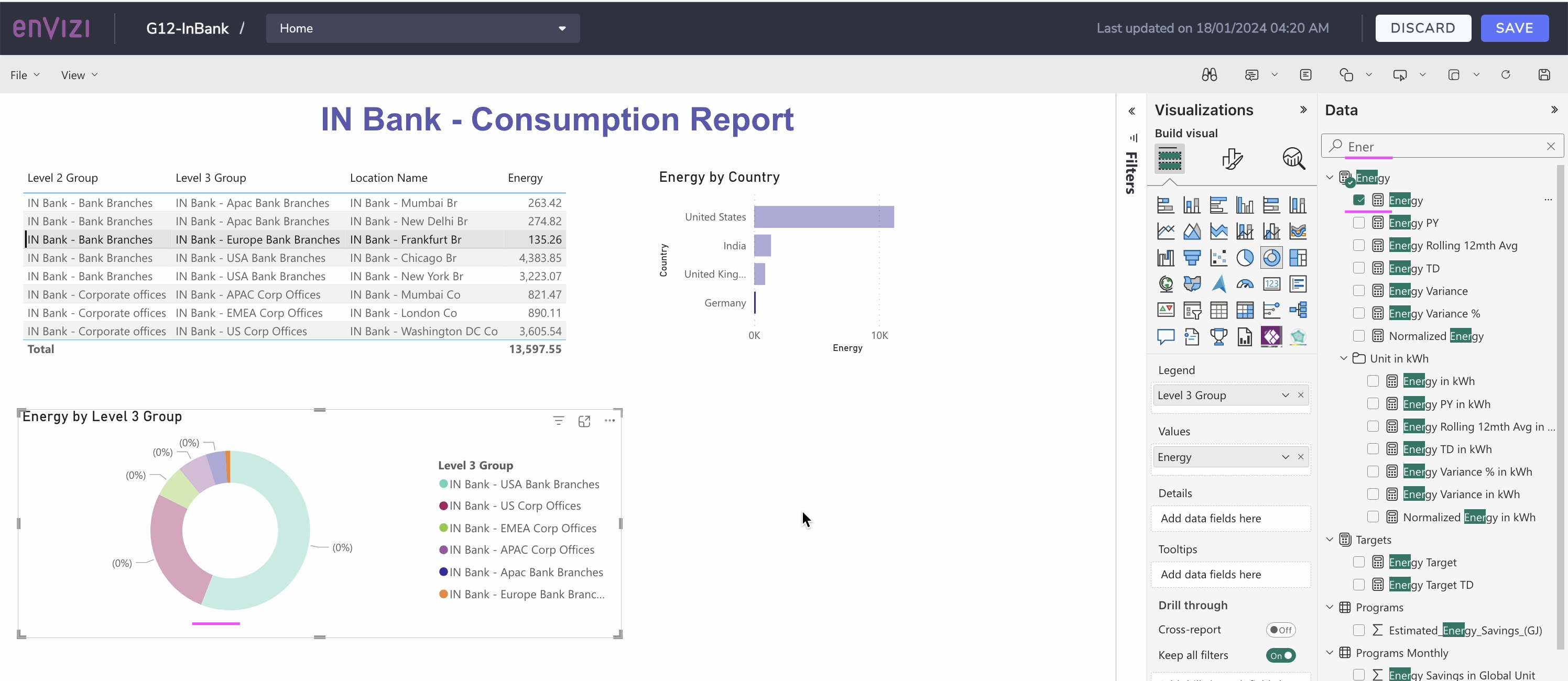1568x681 pixels.
Task: Select the funnel chart visualization icon
Action: point(1192,257)
